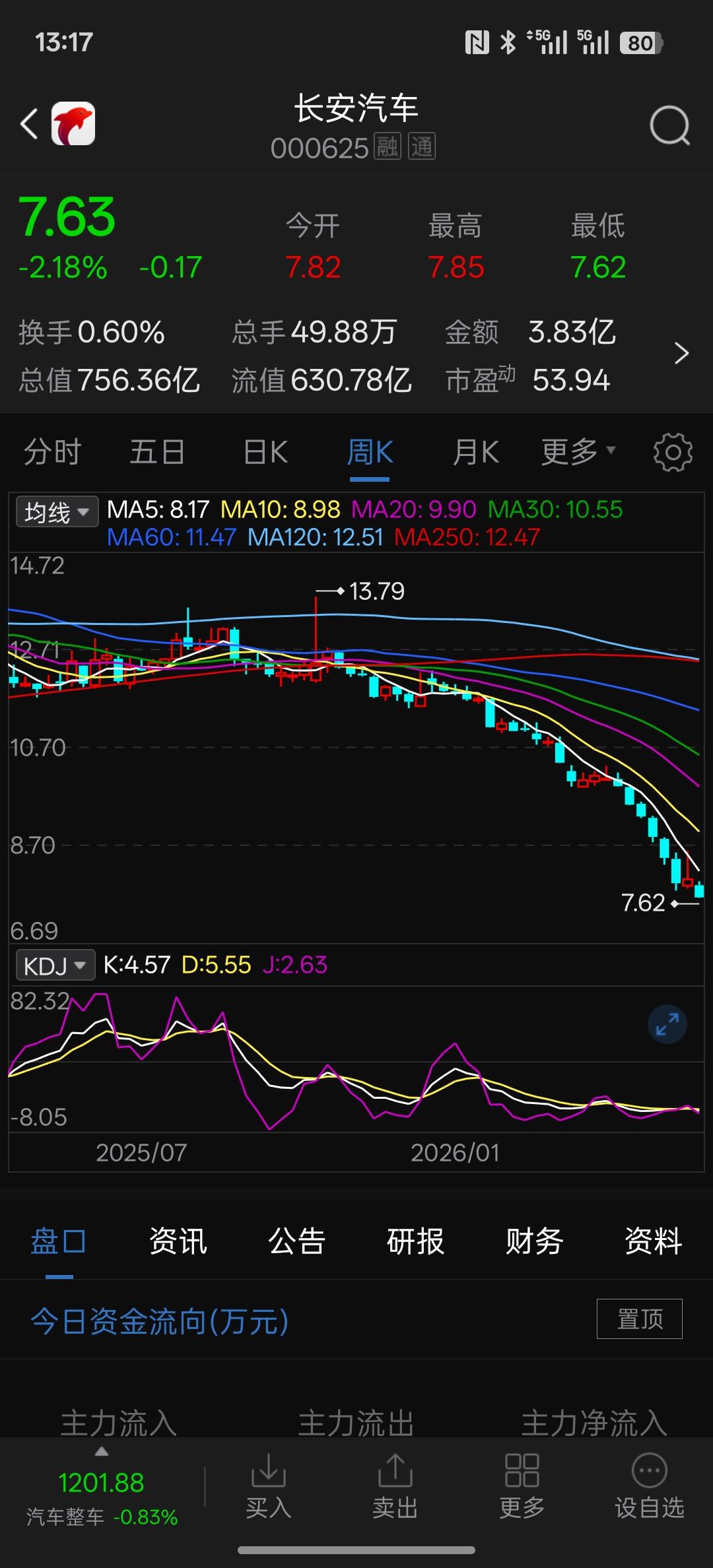Tap the 总值 756.36亿 market cap

pyautogui.click(x=109, y=380)
